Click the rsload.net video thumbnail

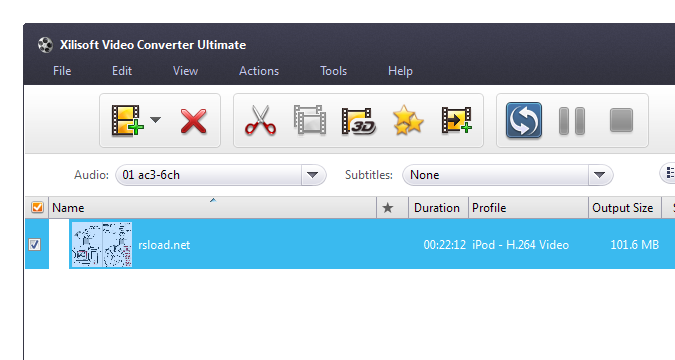coord(102,245)
